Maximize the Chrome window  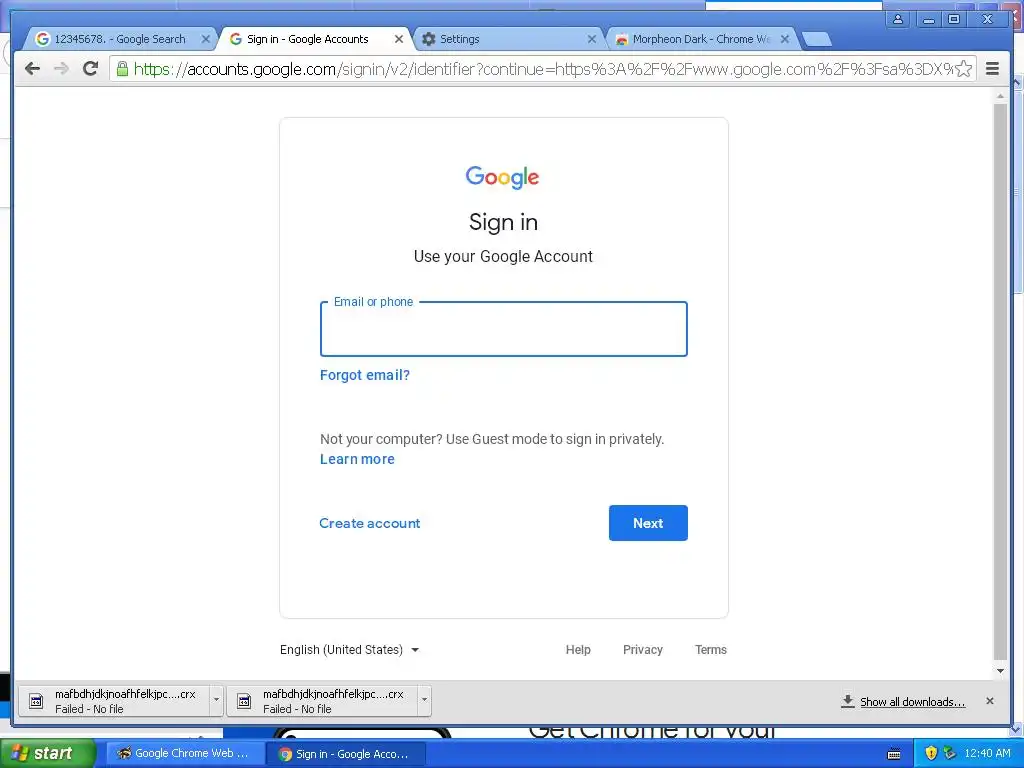pyautogui.click(x=954, y=19)
